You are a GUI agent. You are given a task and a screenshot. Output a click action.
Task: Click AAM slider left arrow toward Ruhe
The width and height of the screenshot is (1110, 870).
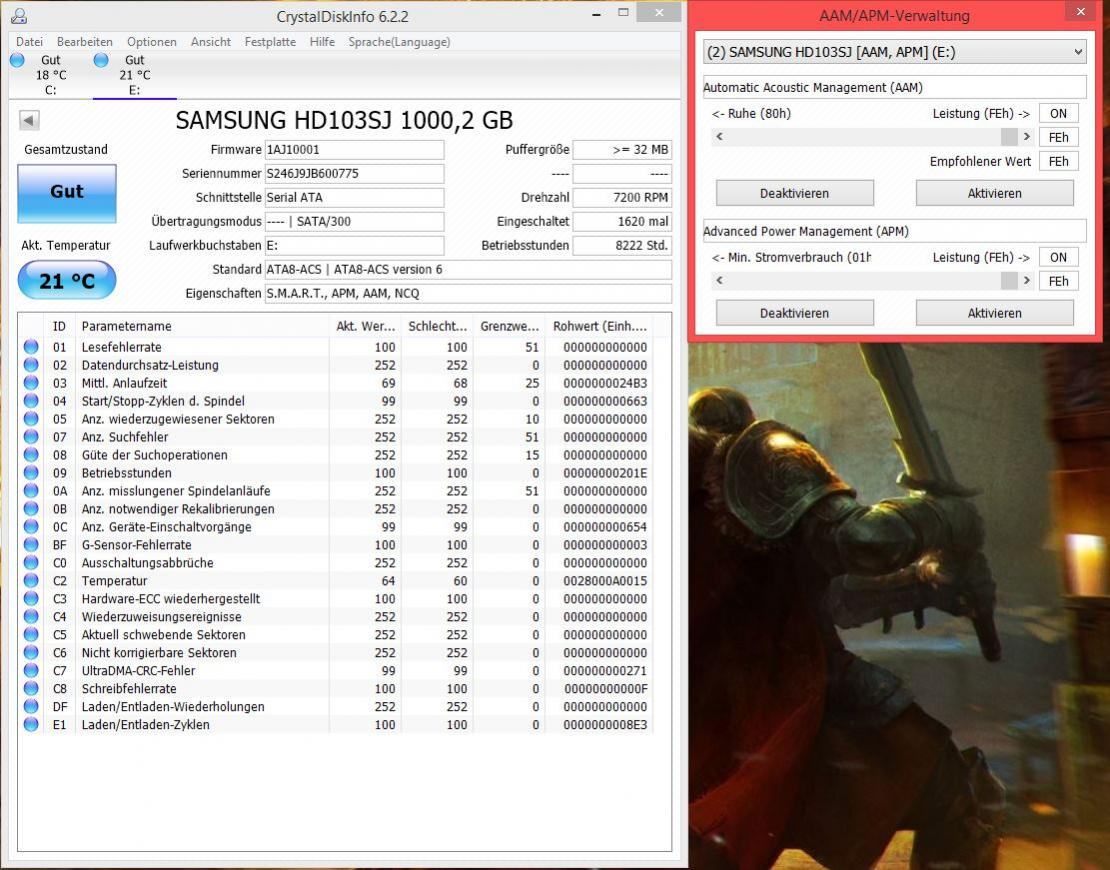(720, 137)
